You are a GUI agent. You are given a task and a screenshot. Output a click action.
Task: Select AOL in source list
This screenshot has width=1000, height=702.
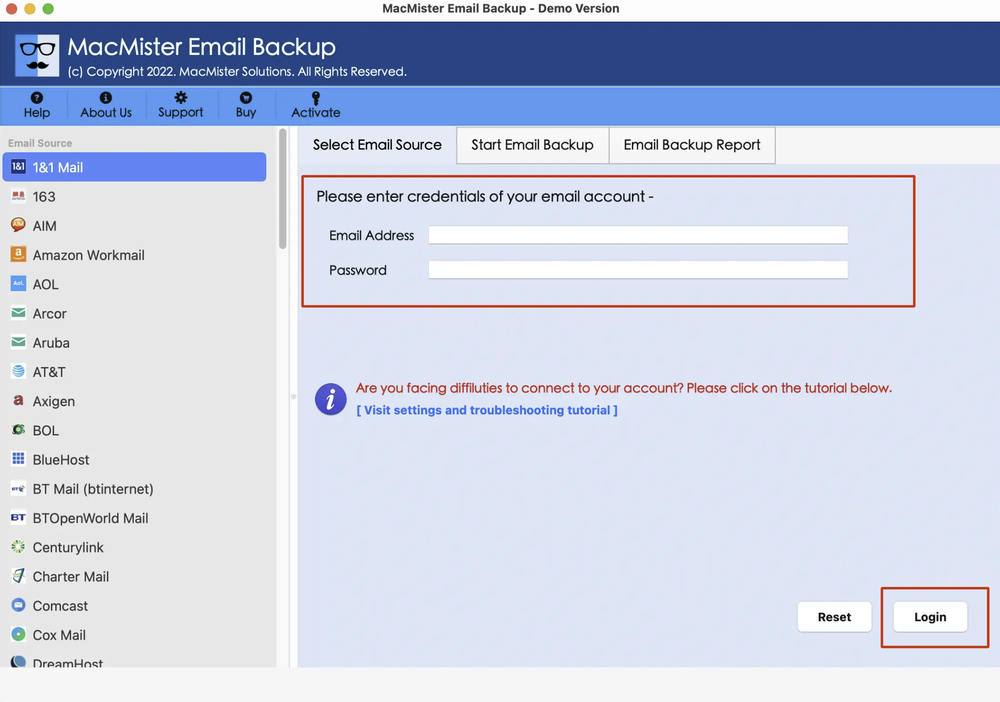[x=135, y=284]
